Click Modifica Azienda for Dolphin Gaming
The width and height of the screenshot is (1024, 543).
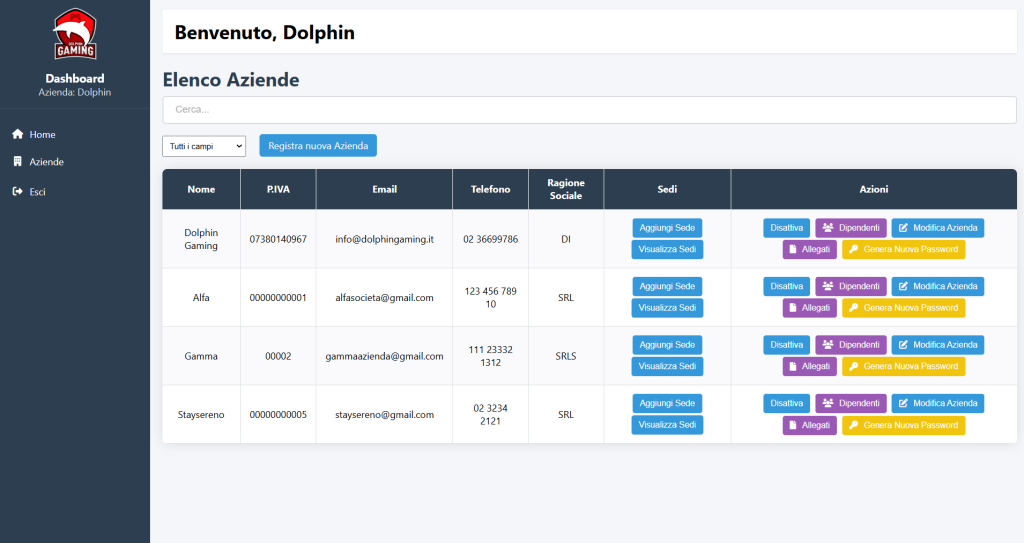[x=938, y=227]
